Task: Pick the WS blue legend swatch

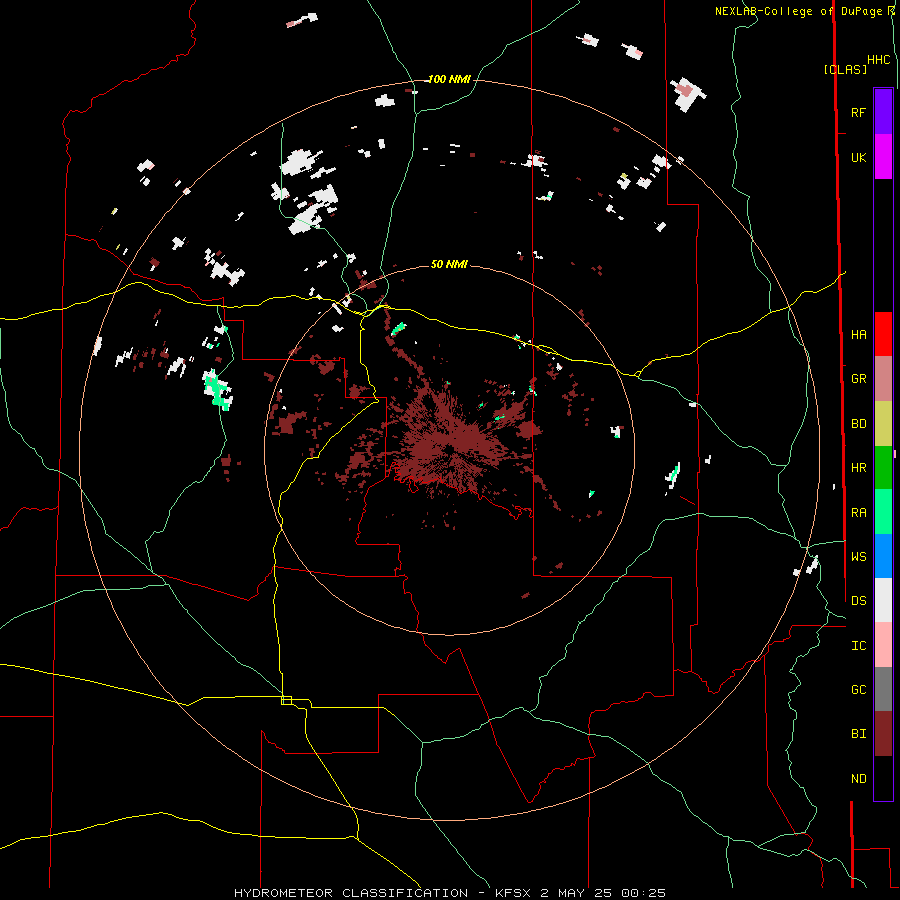Action: [x=883, y=556]
